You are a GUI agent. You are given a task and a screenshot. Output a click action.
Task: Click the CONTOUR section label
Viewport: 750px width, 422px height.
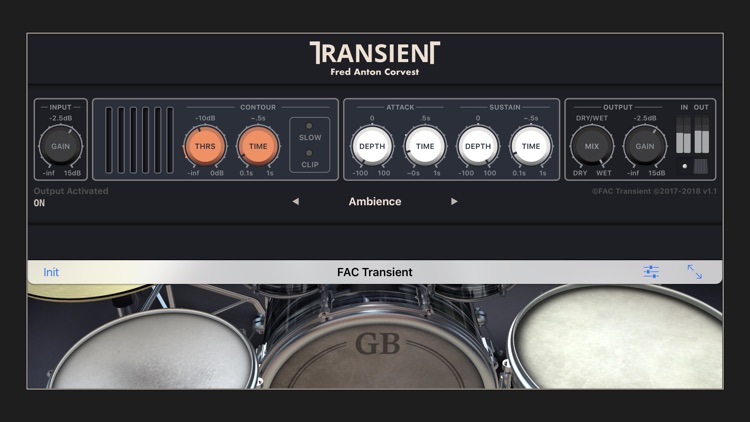[258, 107]
